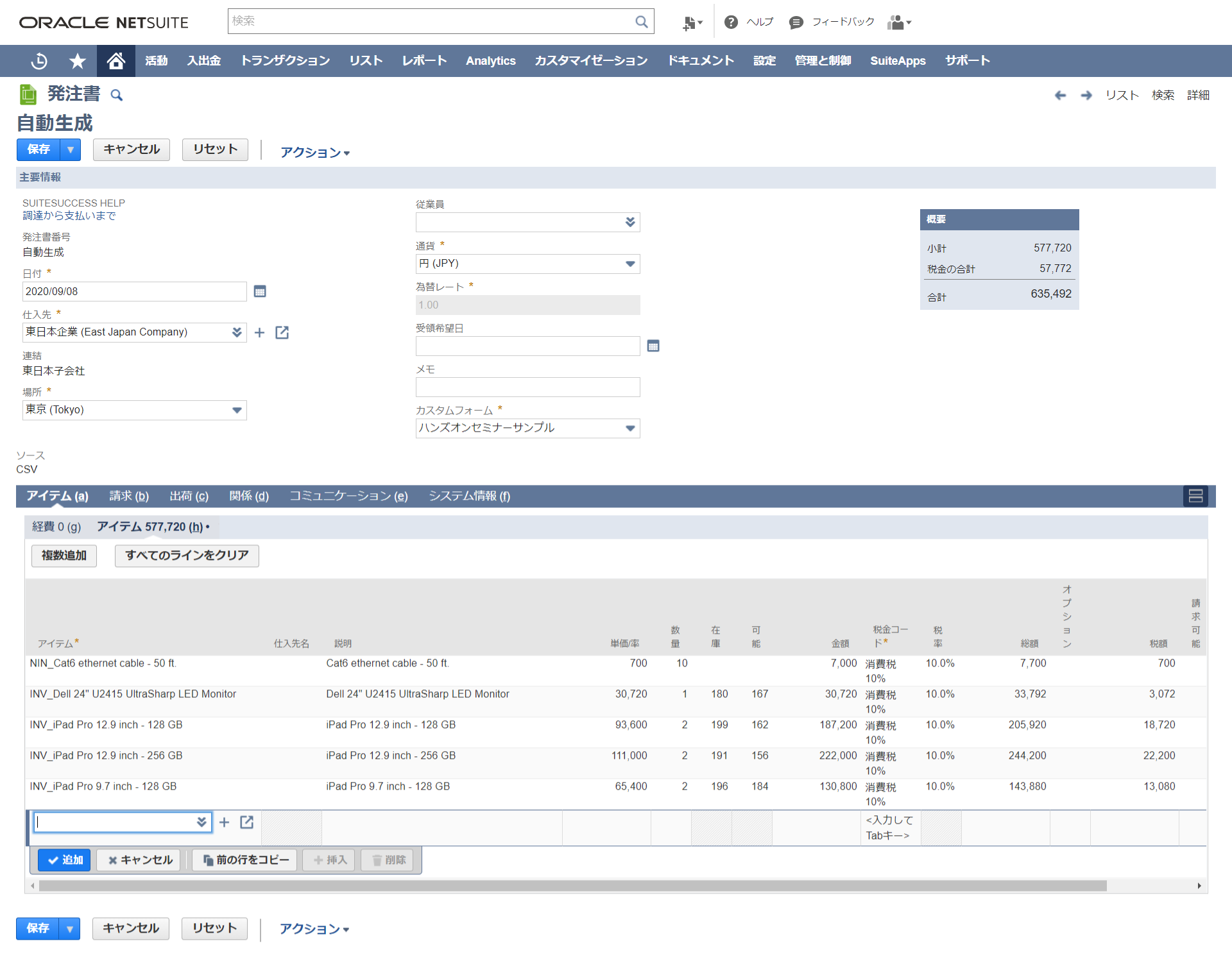Expand the 通貨 currency dropdown
The width and height of the screenshot is (1232, 959).
pyautogui.click(x=630, y=264)
